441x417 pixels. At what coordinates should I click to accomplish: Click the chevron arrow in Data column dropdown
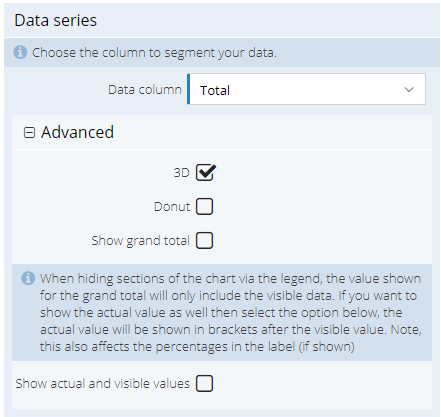point(409,89)
